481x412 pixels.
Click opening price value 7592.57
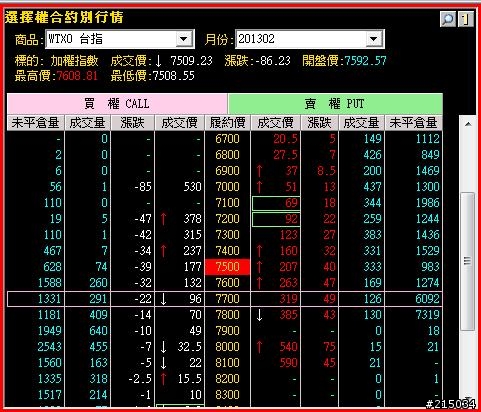click(x=365, y=61)
